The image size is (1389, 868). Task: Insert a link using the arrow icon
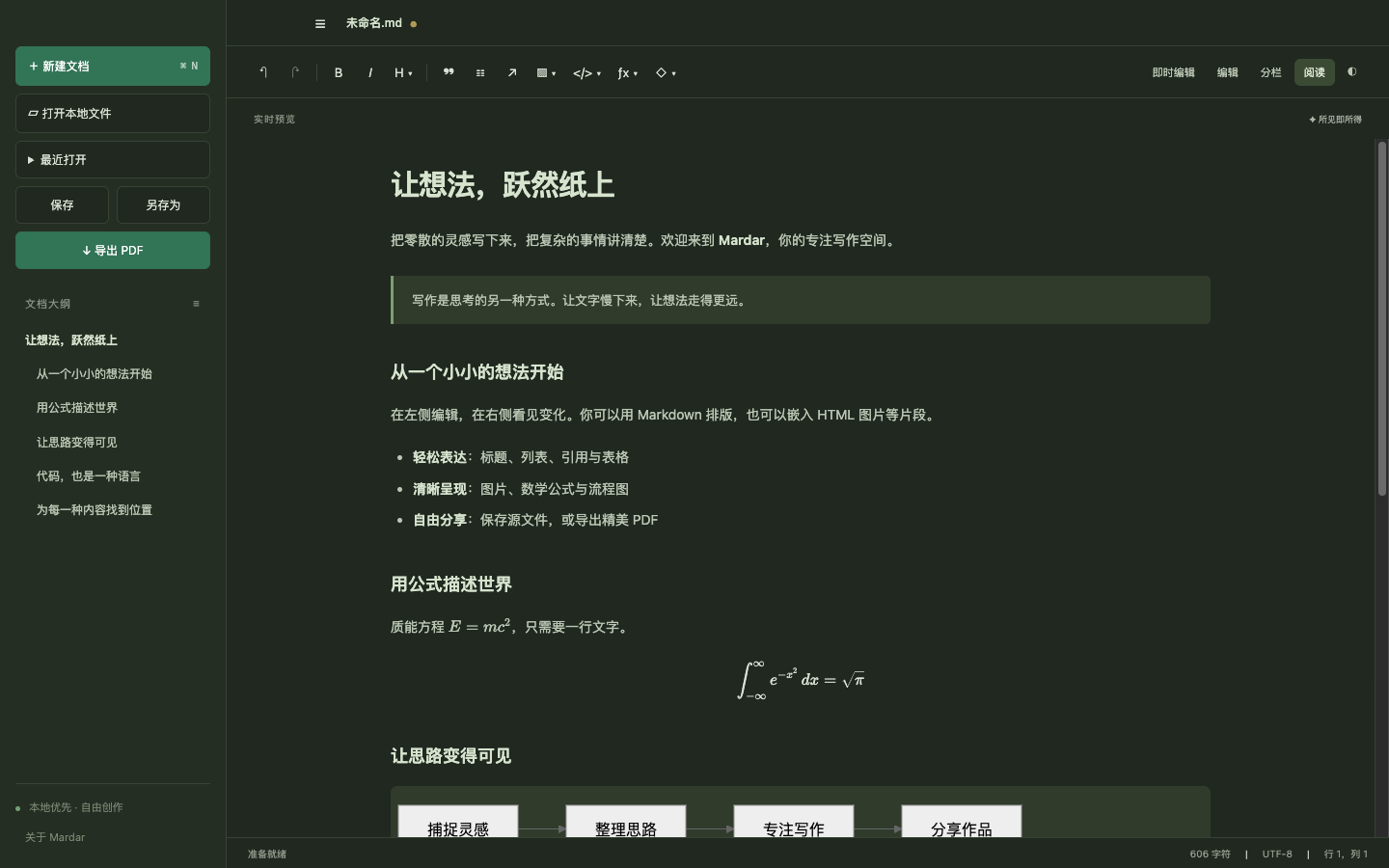(512, 72)
